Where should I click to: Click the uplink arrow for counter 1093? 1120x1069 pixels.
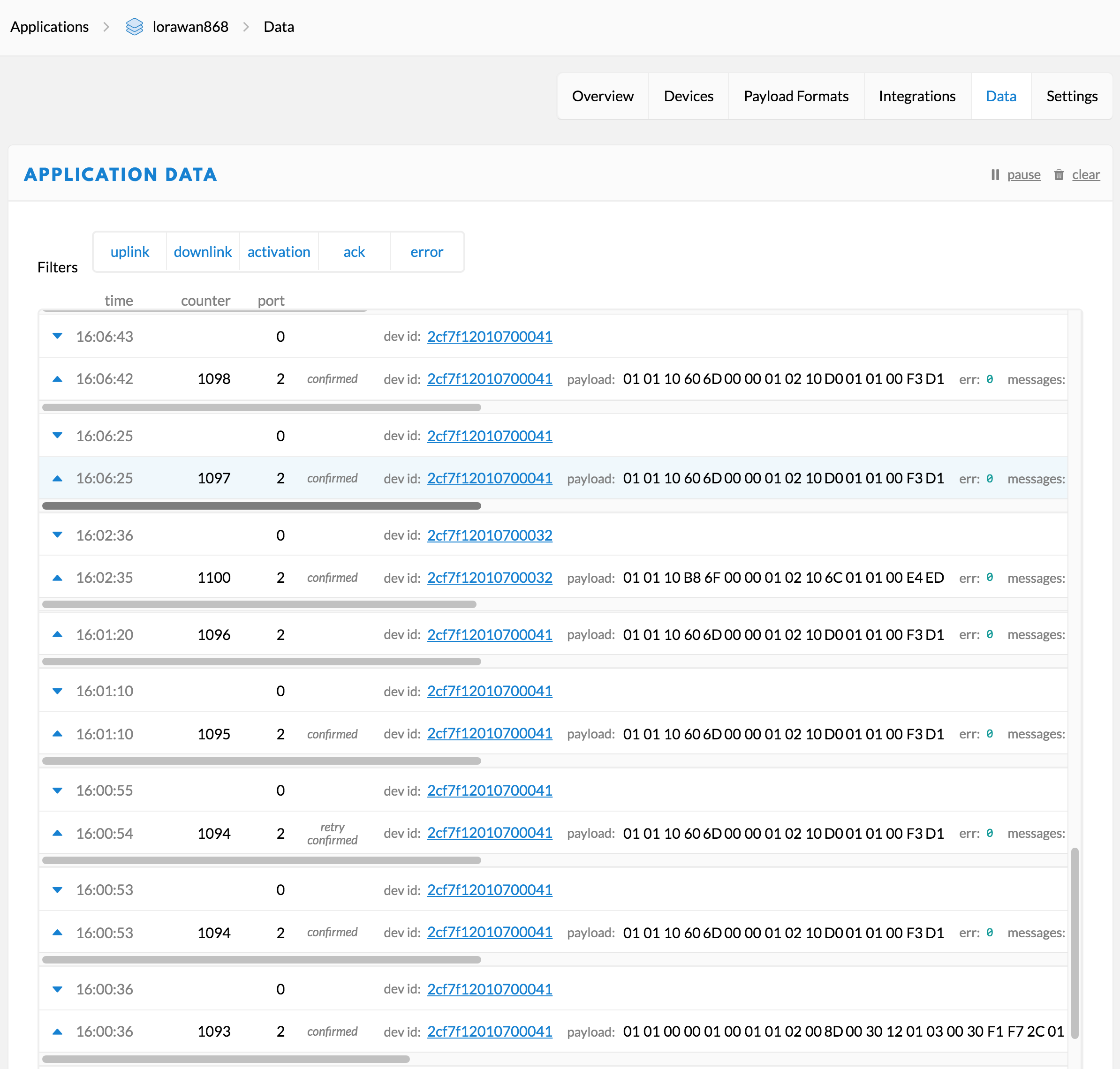point(57,1031)
